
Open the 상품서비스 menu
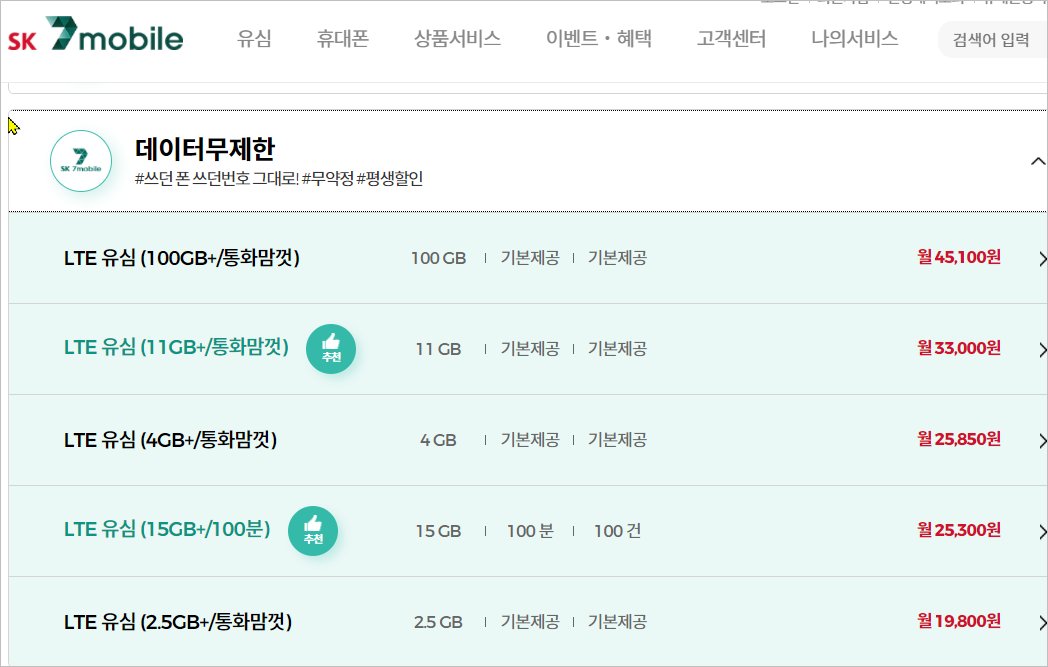click(x=457, y=40)
